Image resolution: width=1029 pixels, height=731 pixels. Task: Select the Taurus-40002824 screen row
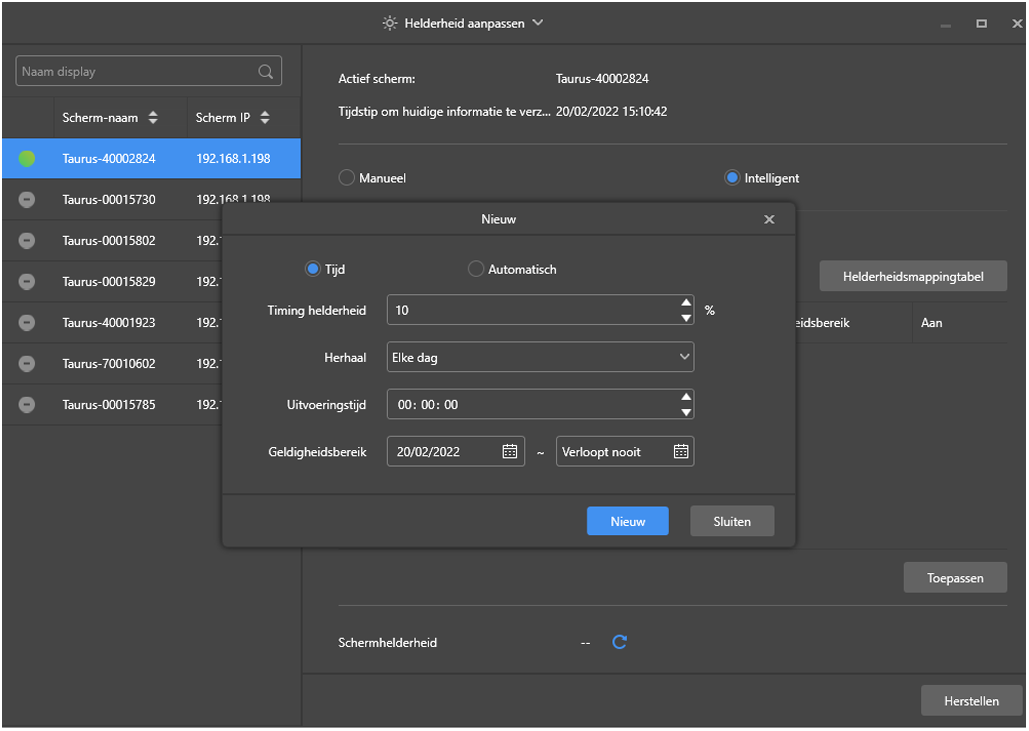point(152,158)
